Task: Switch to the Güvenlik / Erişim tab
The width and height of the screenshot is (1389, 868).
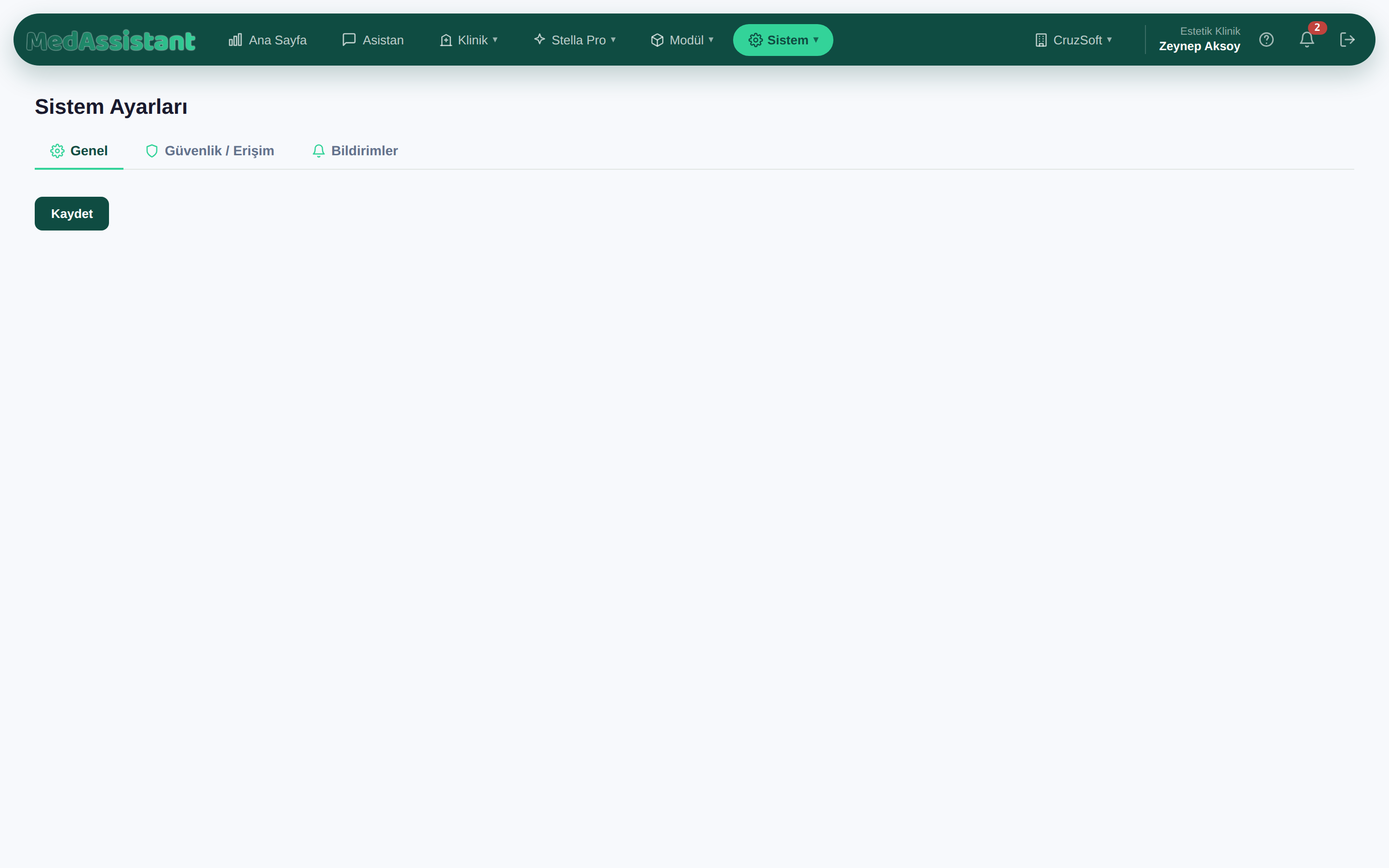Action: pyautogui.click(x=209, y=151)
